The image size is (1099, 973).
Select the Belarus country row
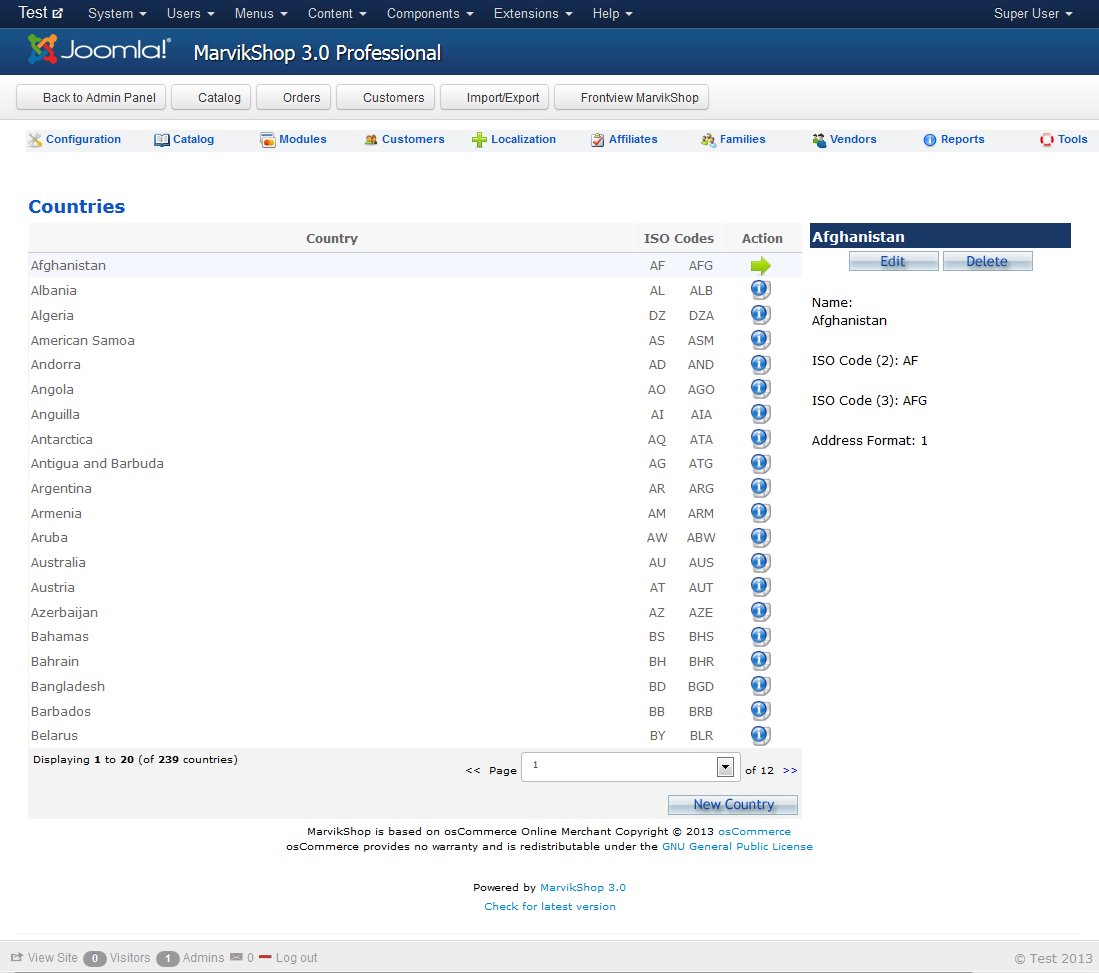click(414, 735)
